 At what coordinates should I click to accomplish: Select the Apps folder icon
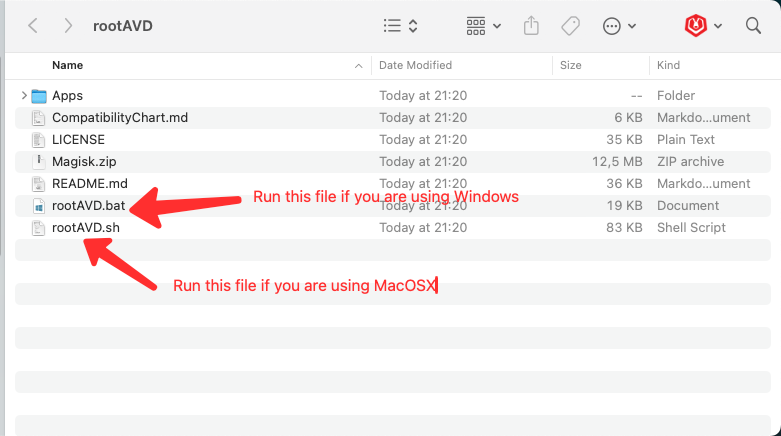pyautogui.click(x=39, y=96)
